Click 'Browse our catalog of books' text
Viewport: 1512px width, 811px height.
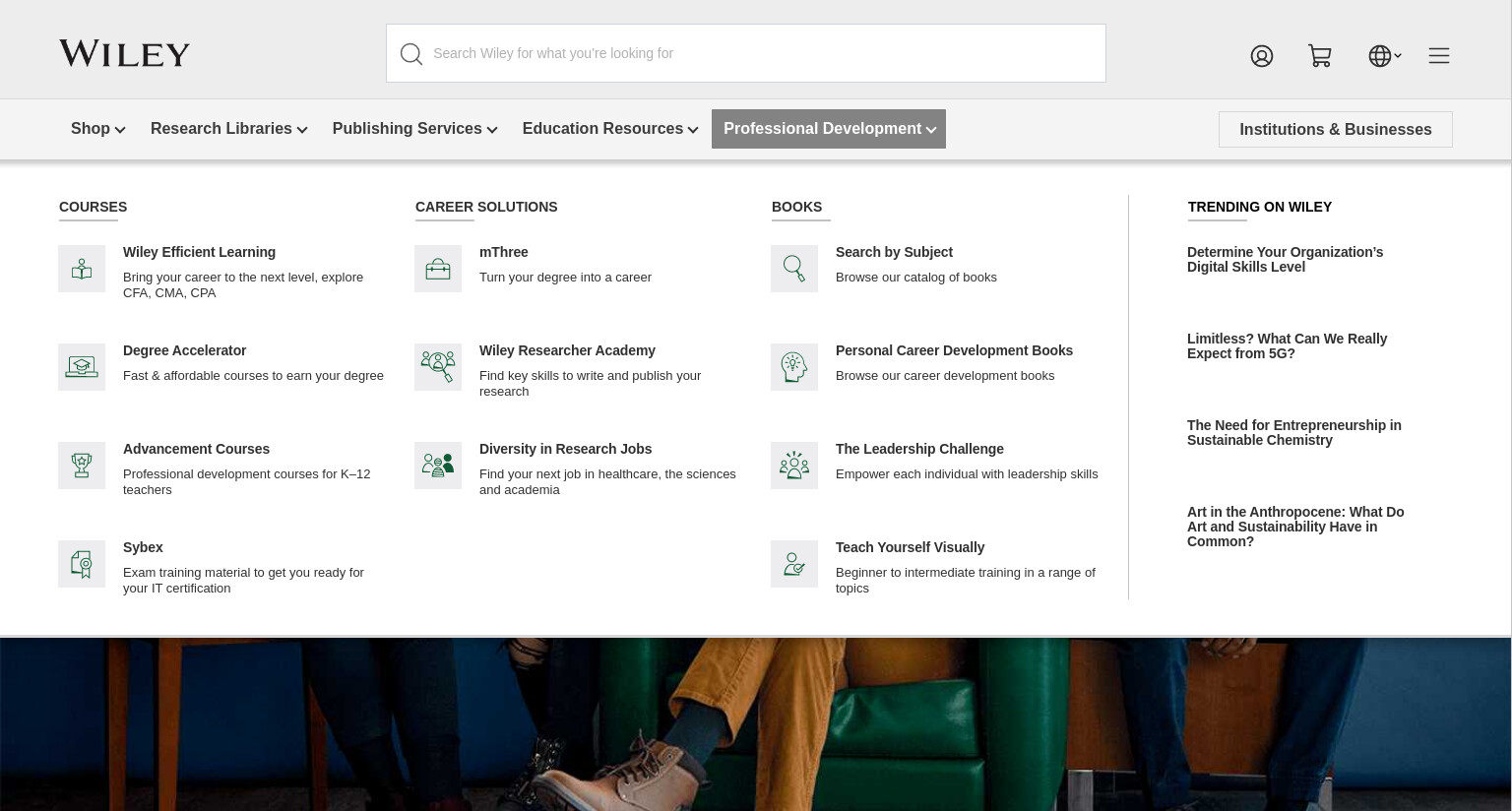click(x=916, y=278)
